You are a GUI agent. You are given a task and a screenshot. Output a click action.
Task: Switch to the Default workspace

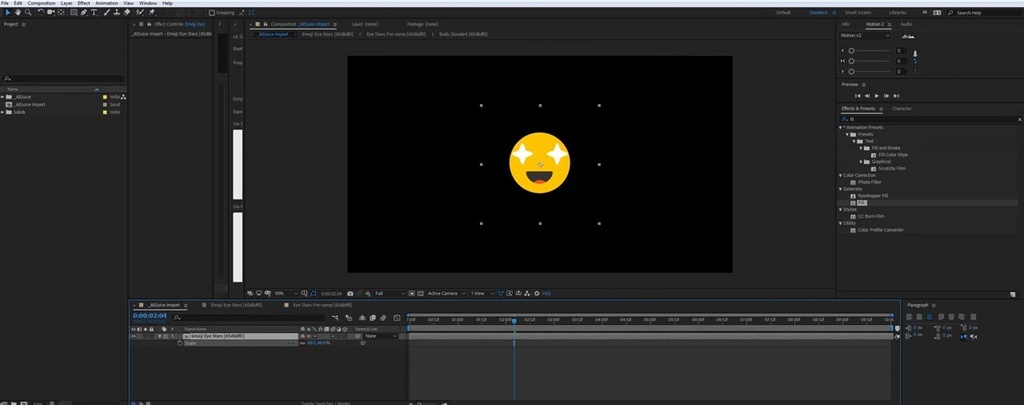[x=783, y=12]
